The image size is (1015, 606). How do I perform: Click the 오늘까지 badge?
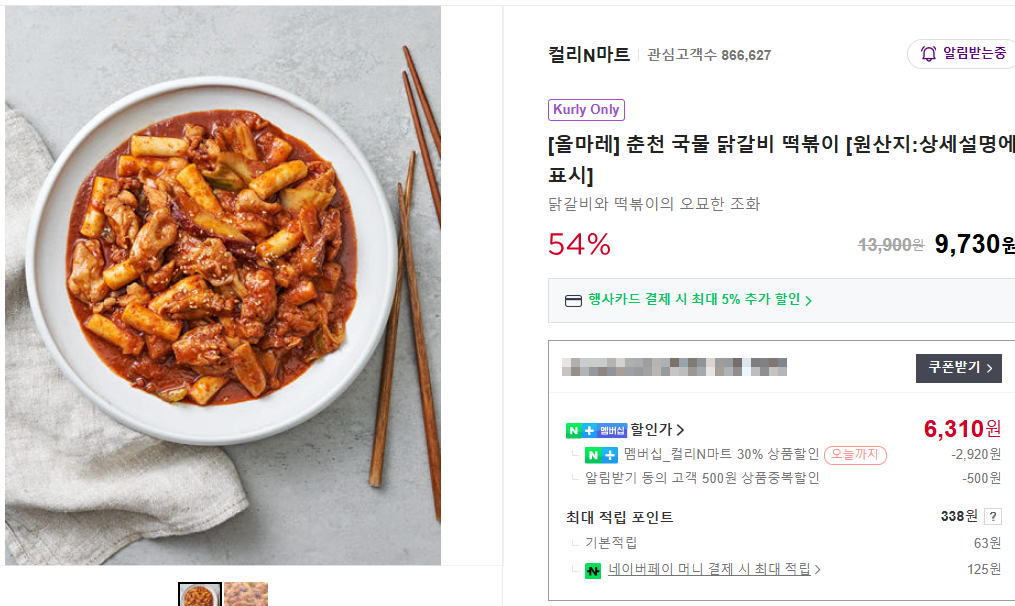pos(855,455)
